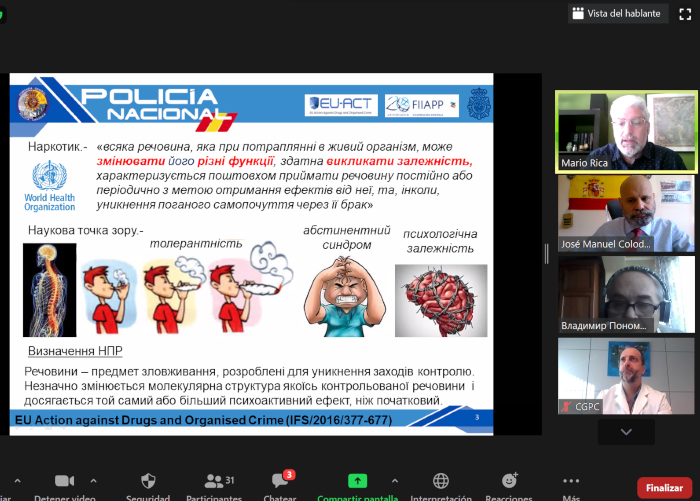The height and width of the screenshot is (501, 700).
Task: Click the barbed wire brain image
Action: (441, 301)
